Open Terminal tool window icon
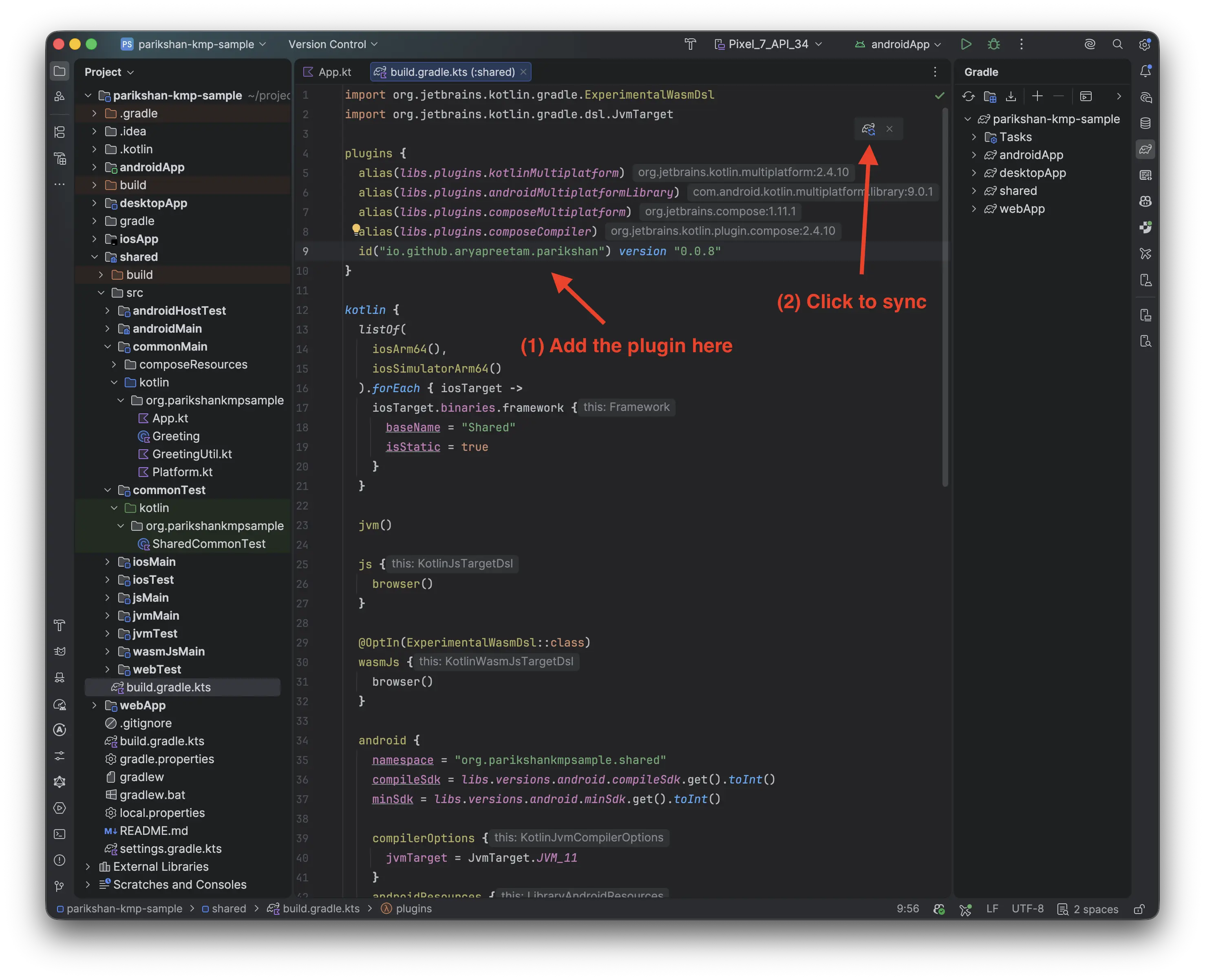 [59, 834]
